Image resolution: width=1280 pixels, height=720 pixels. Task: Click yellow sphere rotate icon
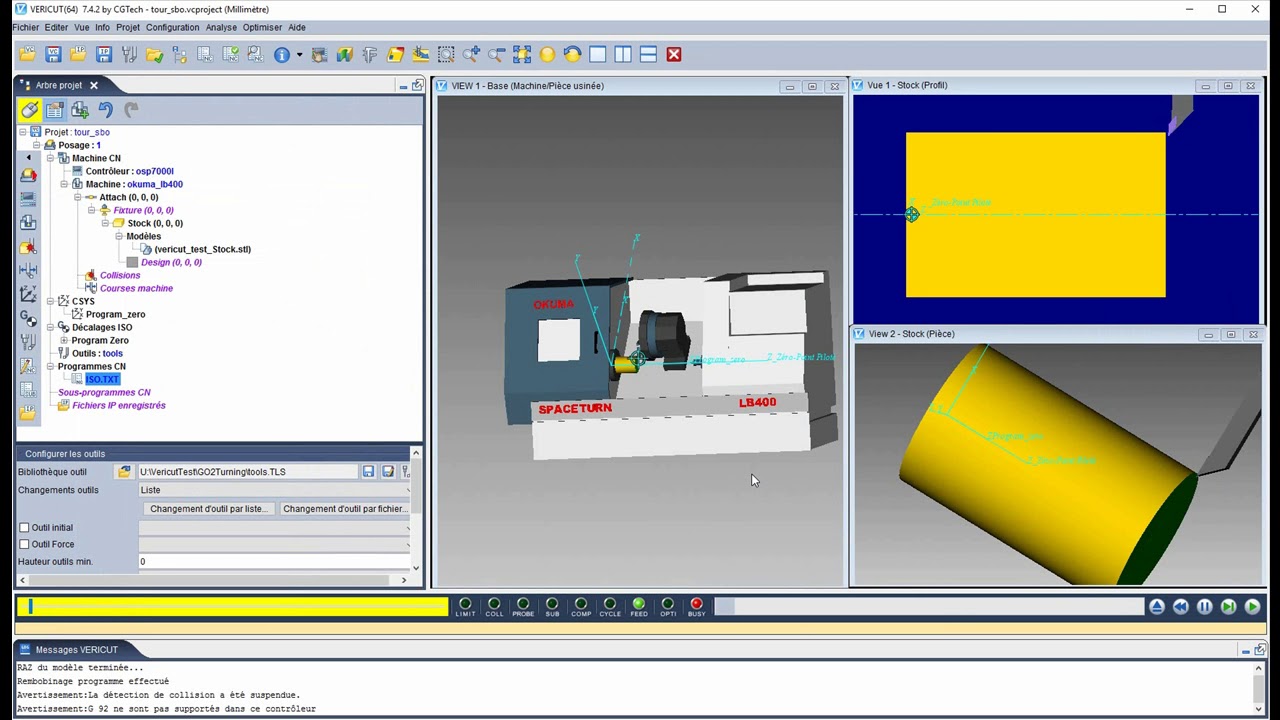[x=547, y=55]
